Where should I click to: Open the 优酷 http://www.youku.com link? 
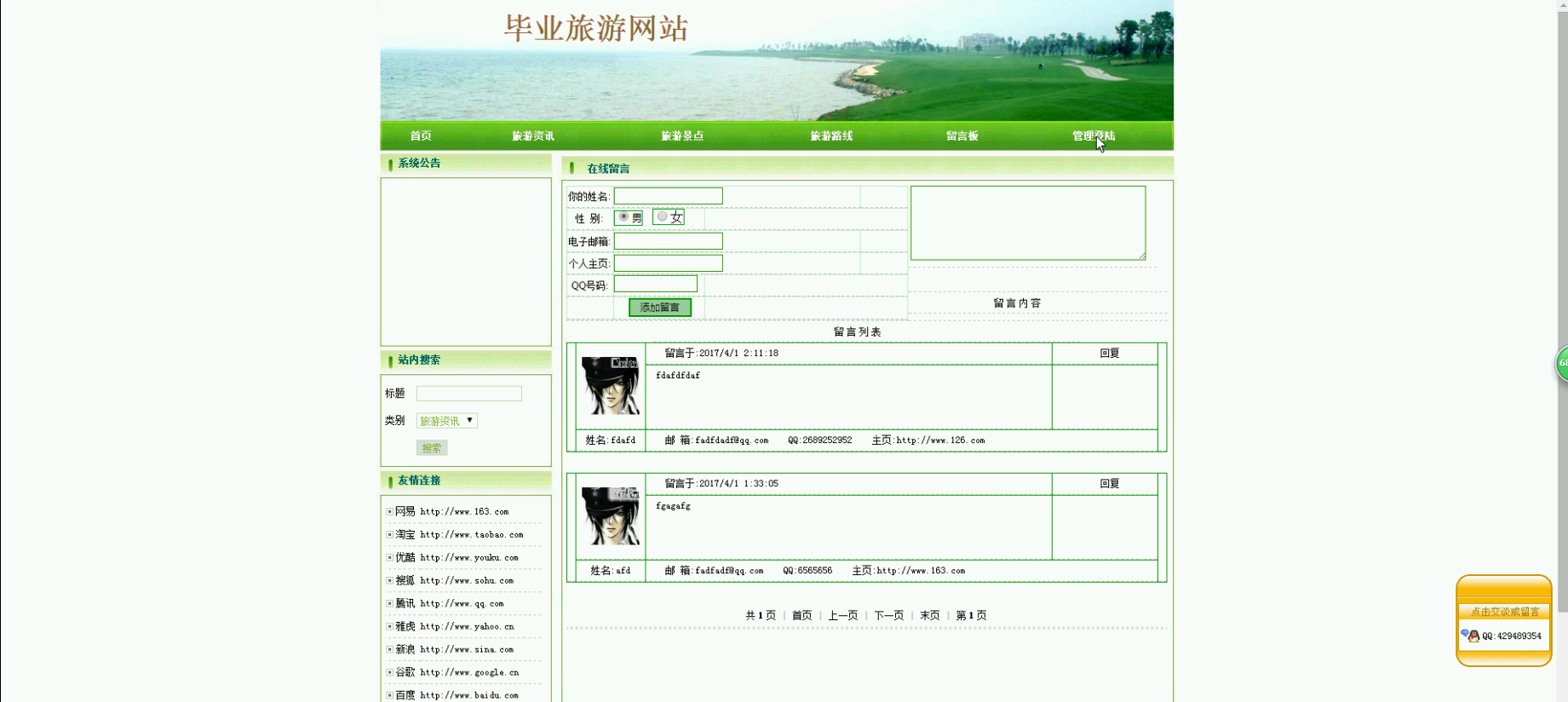click(457, 558)
